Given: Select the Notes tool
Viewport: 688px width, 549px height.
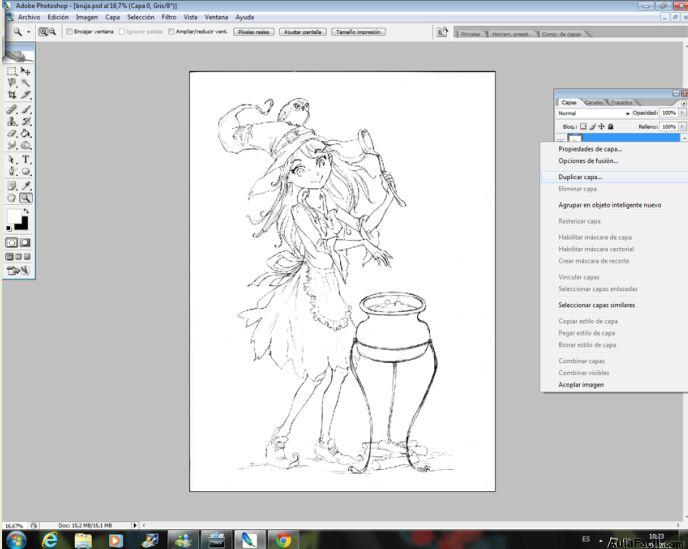Looking at the screenshot, I should (12, 186).
